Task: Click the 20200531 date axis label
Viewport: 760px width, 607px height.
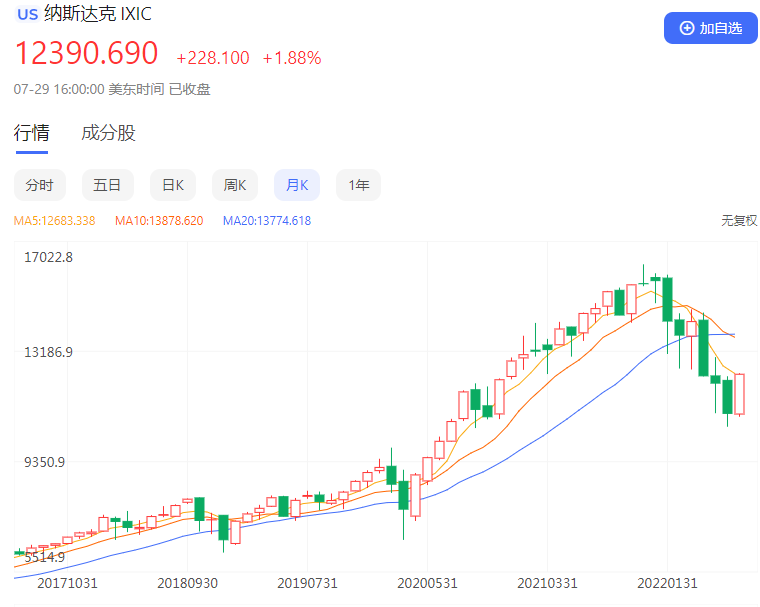Action: click(x=428, y=583)
